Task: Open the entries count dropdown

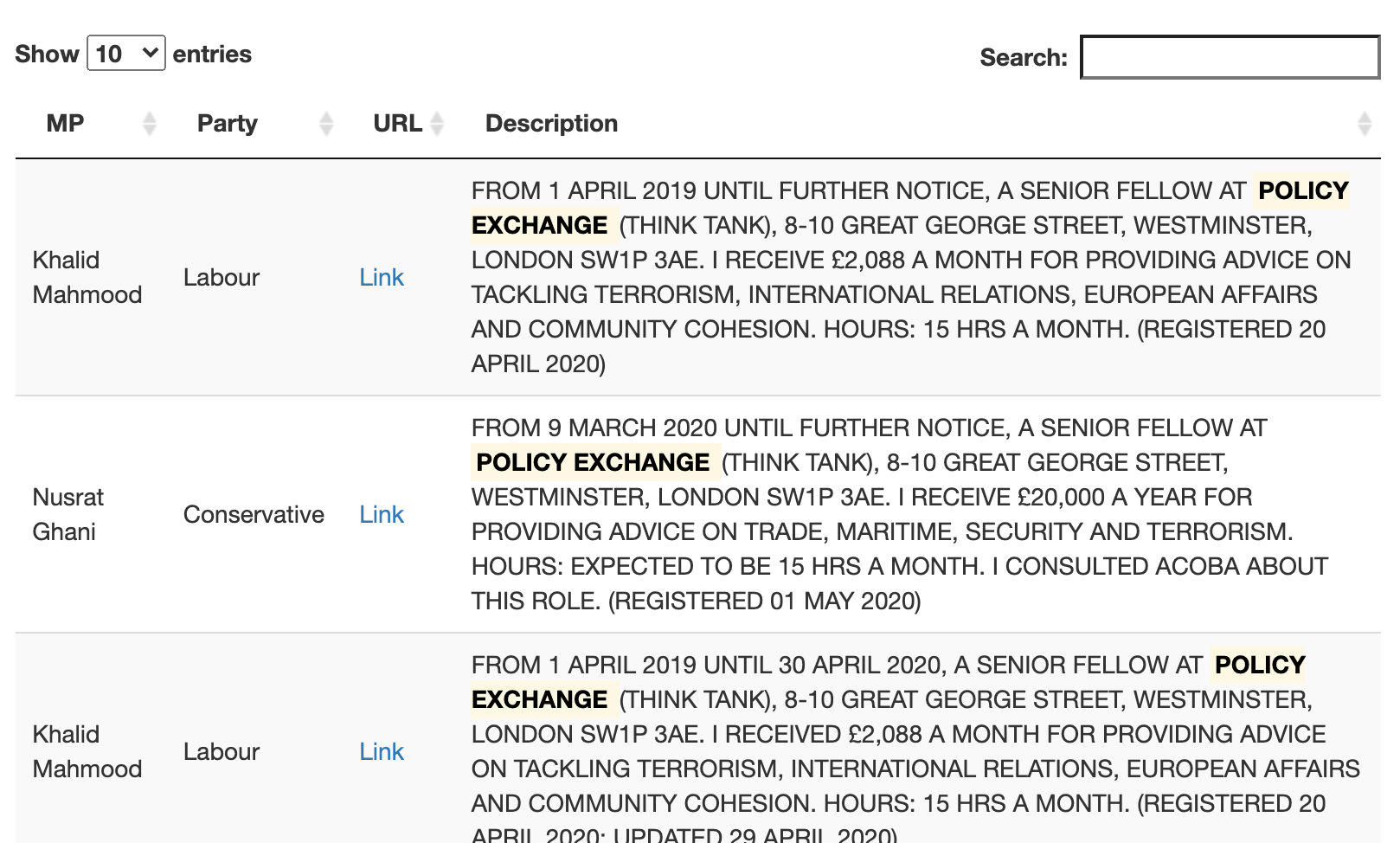Action: [125, 54]
